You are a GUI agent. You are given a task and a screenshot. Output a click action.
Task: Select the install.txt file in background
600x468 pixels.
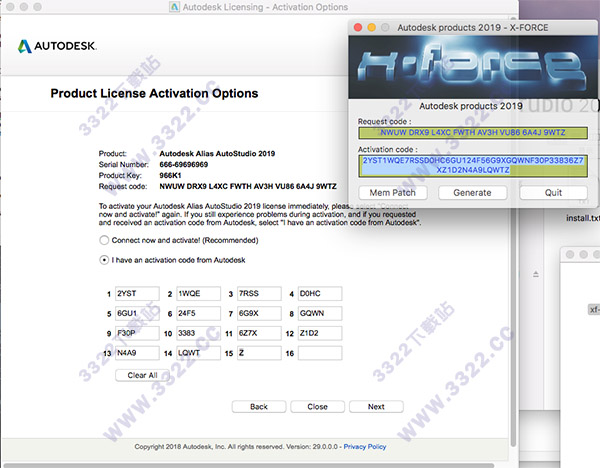pos(583,218)
